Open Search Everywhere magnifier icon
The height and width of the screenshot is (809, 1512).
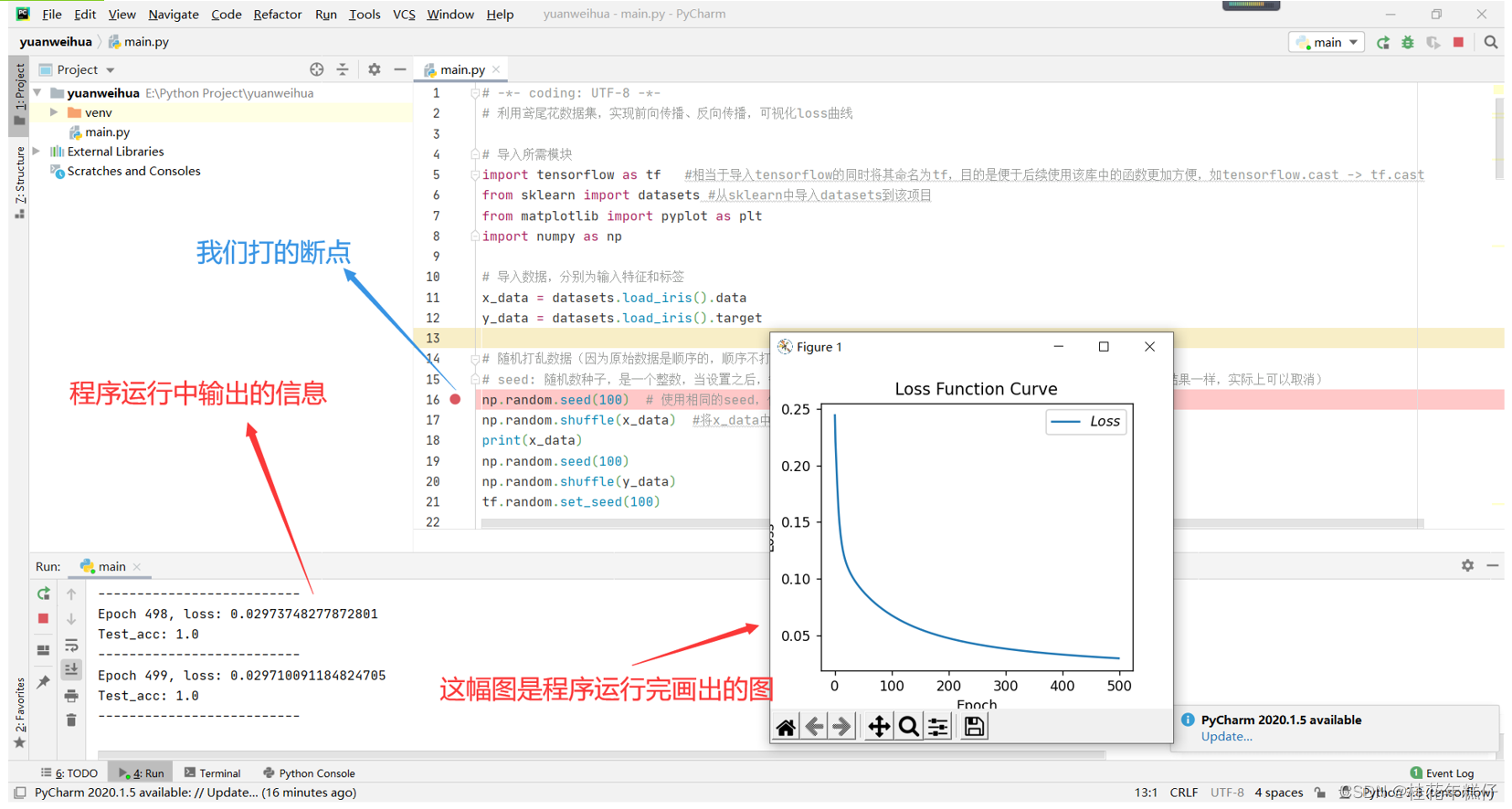pos(1490,42)
